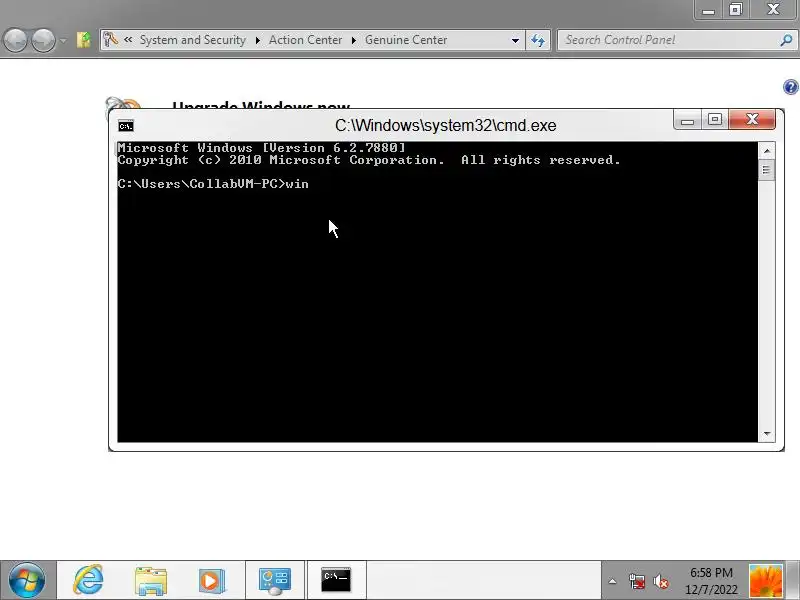Close the Control Panel window
Screen dimensions: 800x600
(x=773, y=9)
